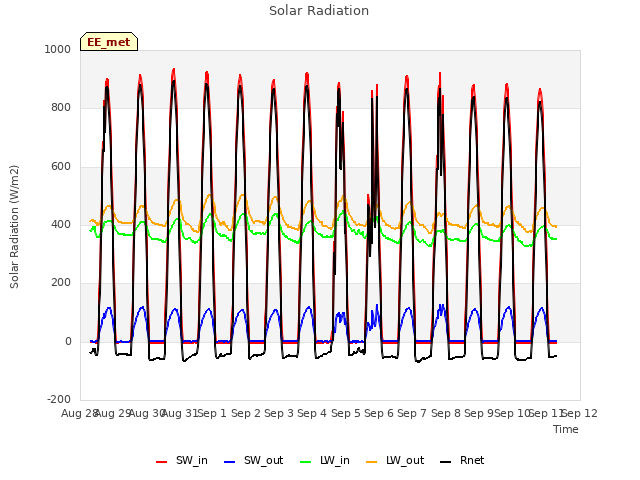
Task: Click the Time axis label
Action: [566, 429]
